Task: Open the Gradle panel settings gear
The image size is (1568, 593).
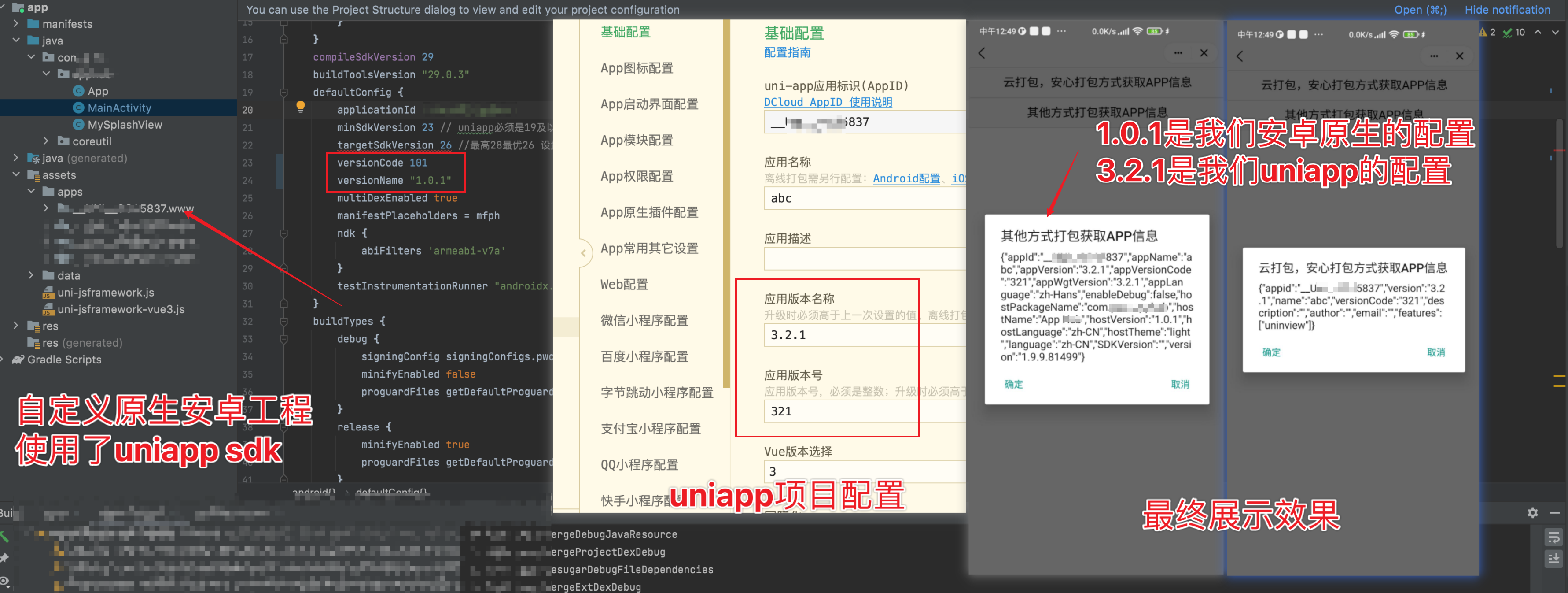Action: [x=1533, y=512]
